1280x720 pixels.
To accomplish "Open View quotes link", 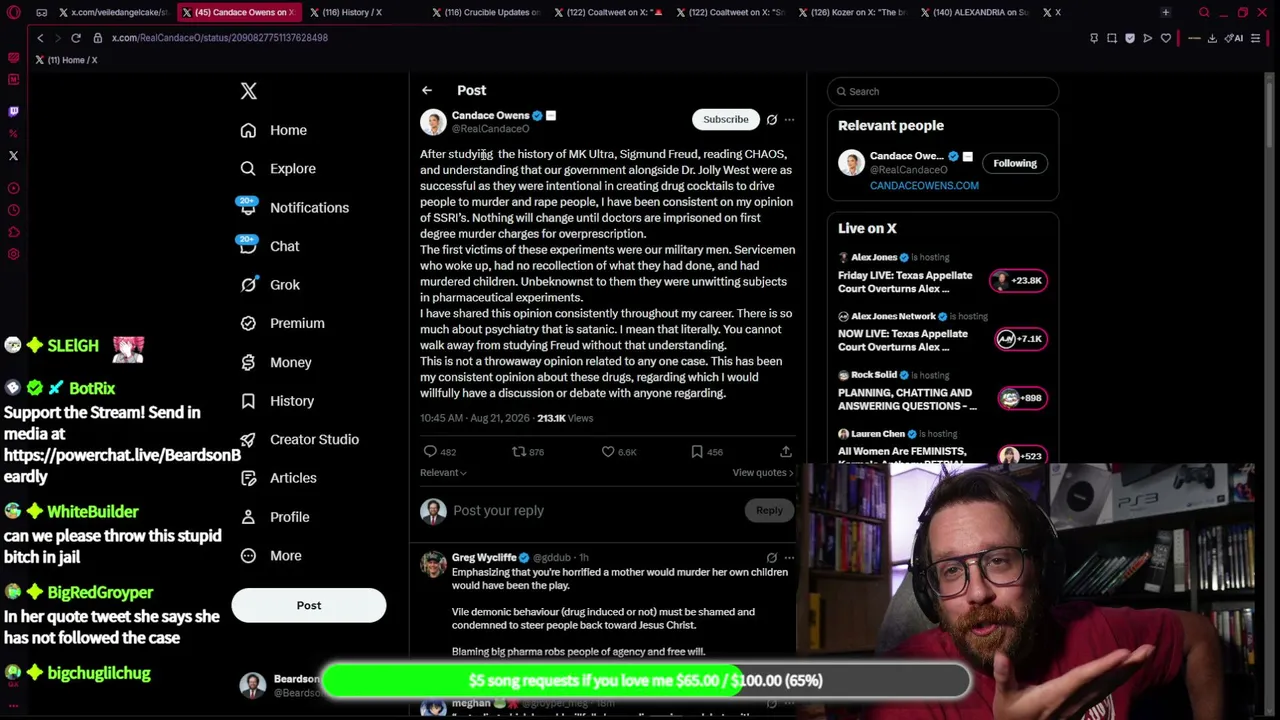I will 763,473.
